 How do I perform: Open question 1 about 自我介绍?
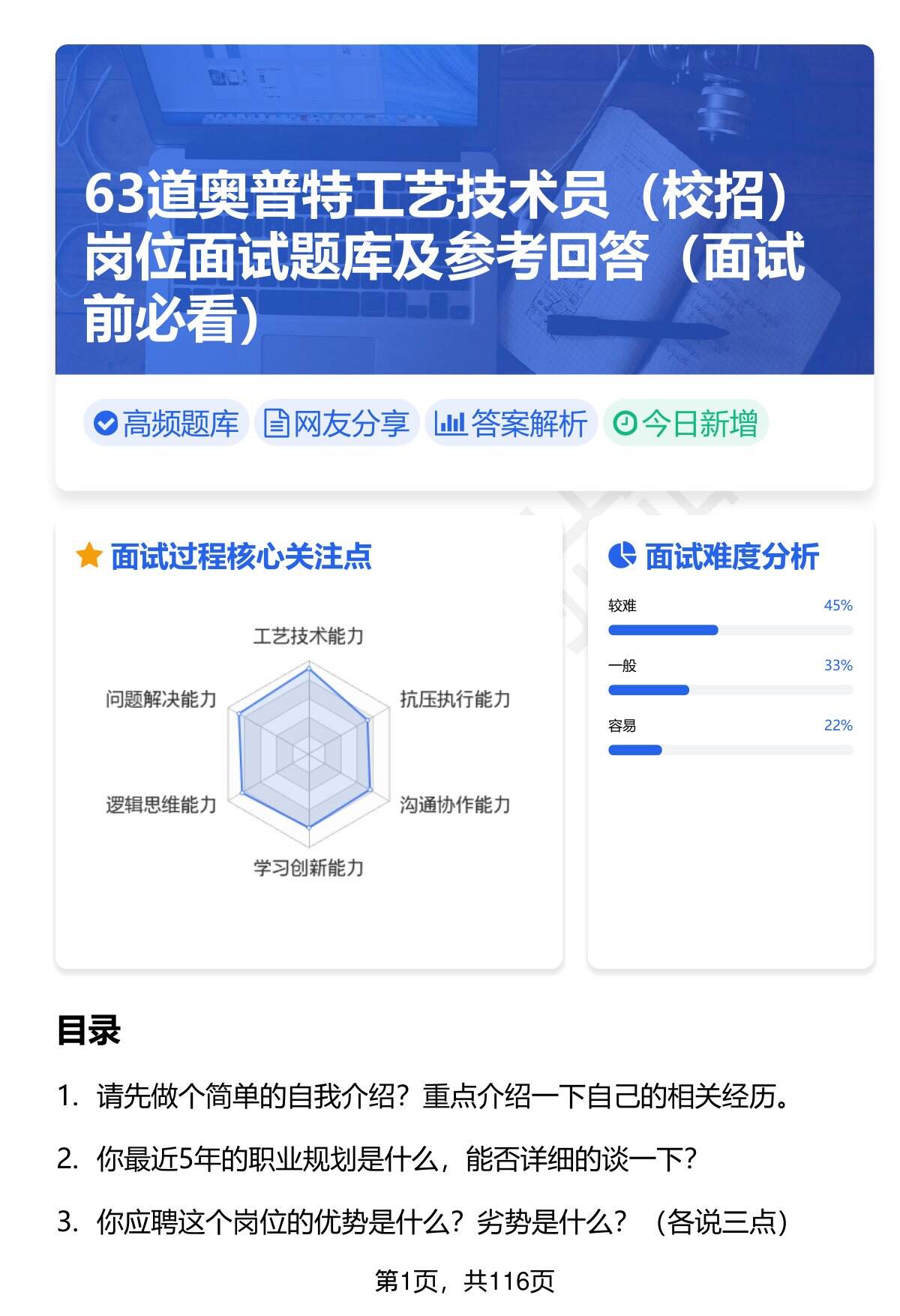(x=442, y=1097)
